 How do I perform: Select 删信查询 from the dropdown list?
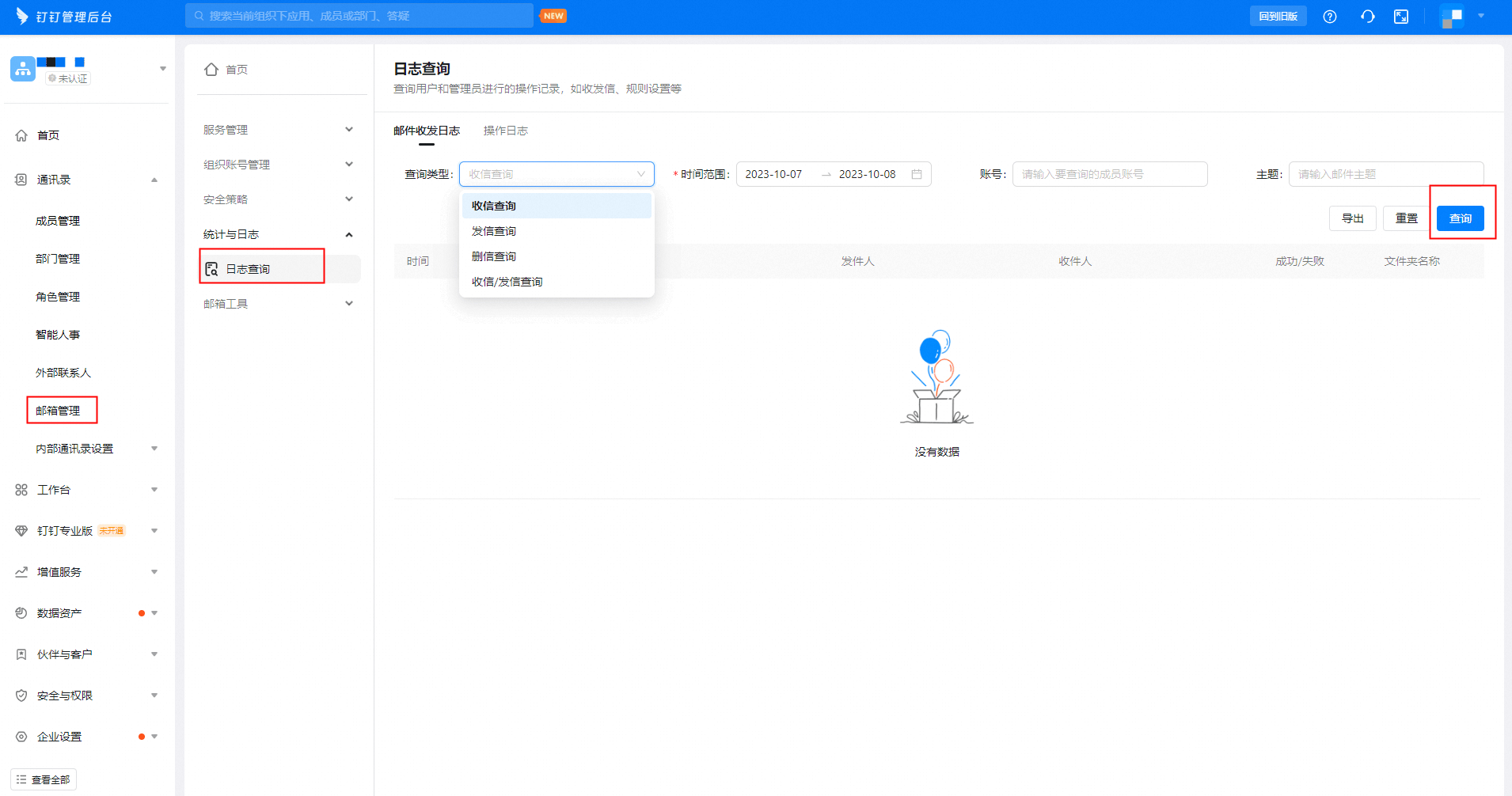point(557,256)
